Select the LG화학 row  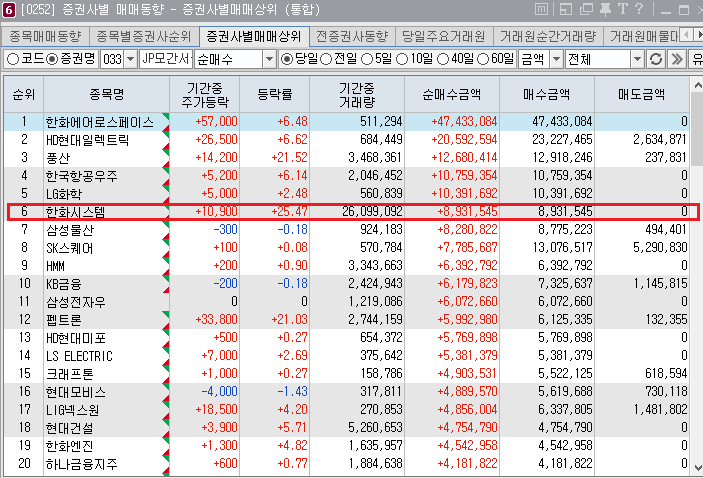(347, 193)
